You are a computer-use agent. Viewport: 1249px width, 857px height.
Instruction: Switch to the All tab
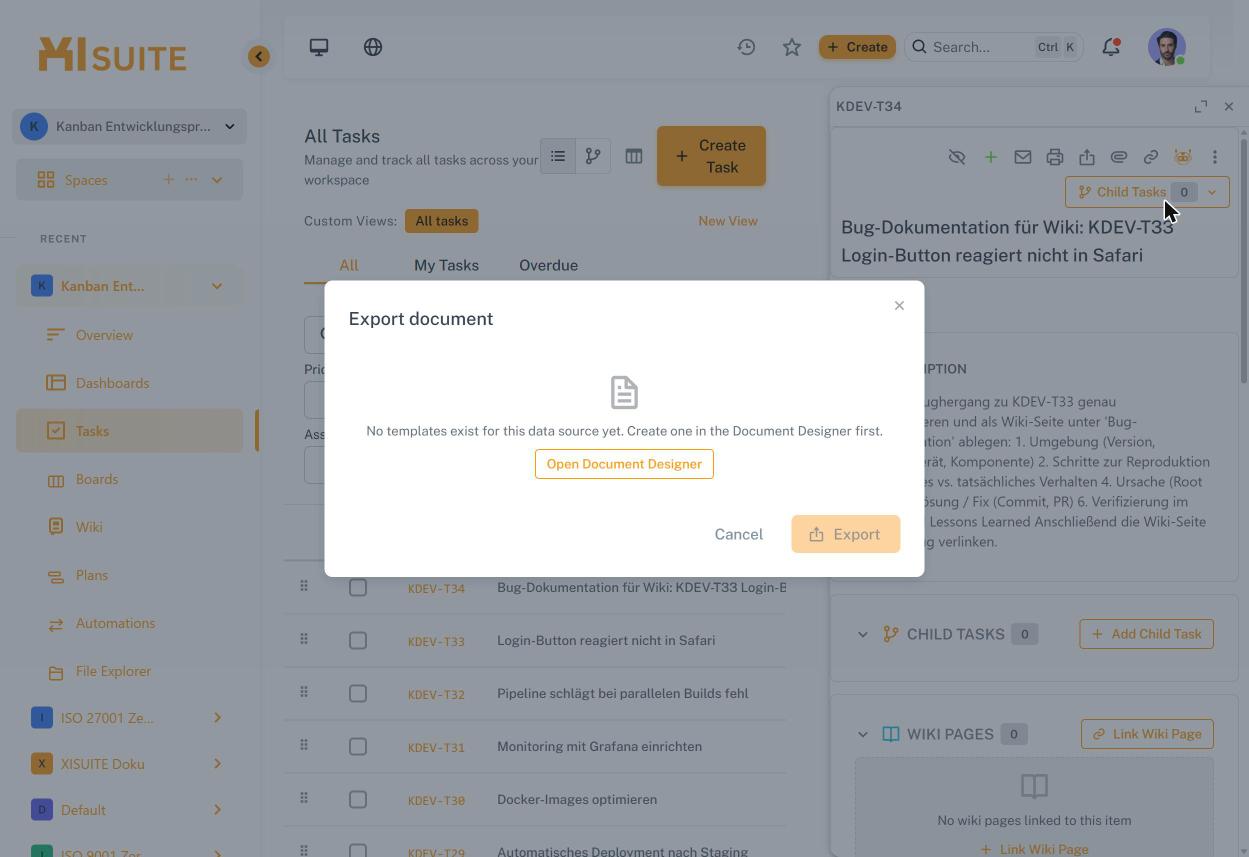click(x=348, y=265)
